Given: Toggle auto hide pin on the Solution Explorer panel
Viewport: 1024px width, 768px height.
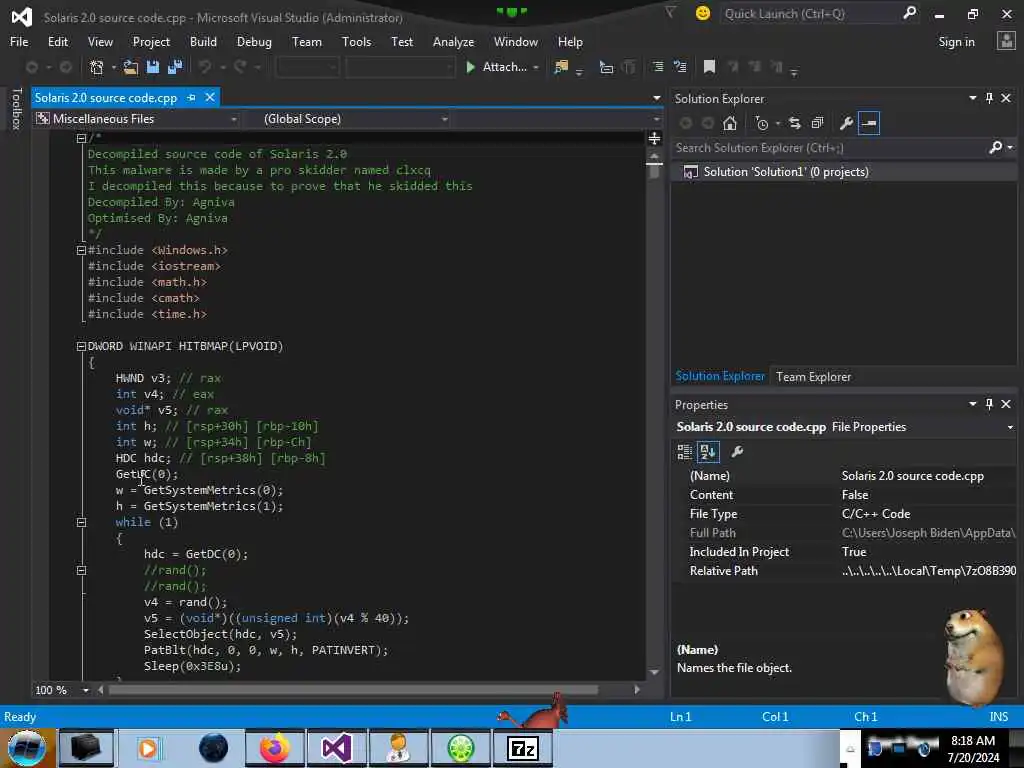Looking at the screenshot, I should (989, 98).
